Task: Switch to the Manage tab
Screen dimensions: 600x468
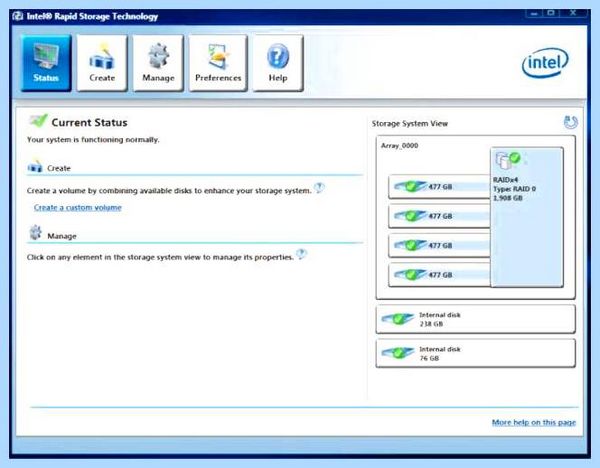Action: point(158,63)
